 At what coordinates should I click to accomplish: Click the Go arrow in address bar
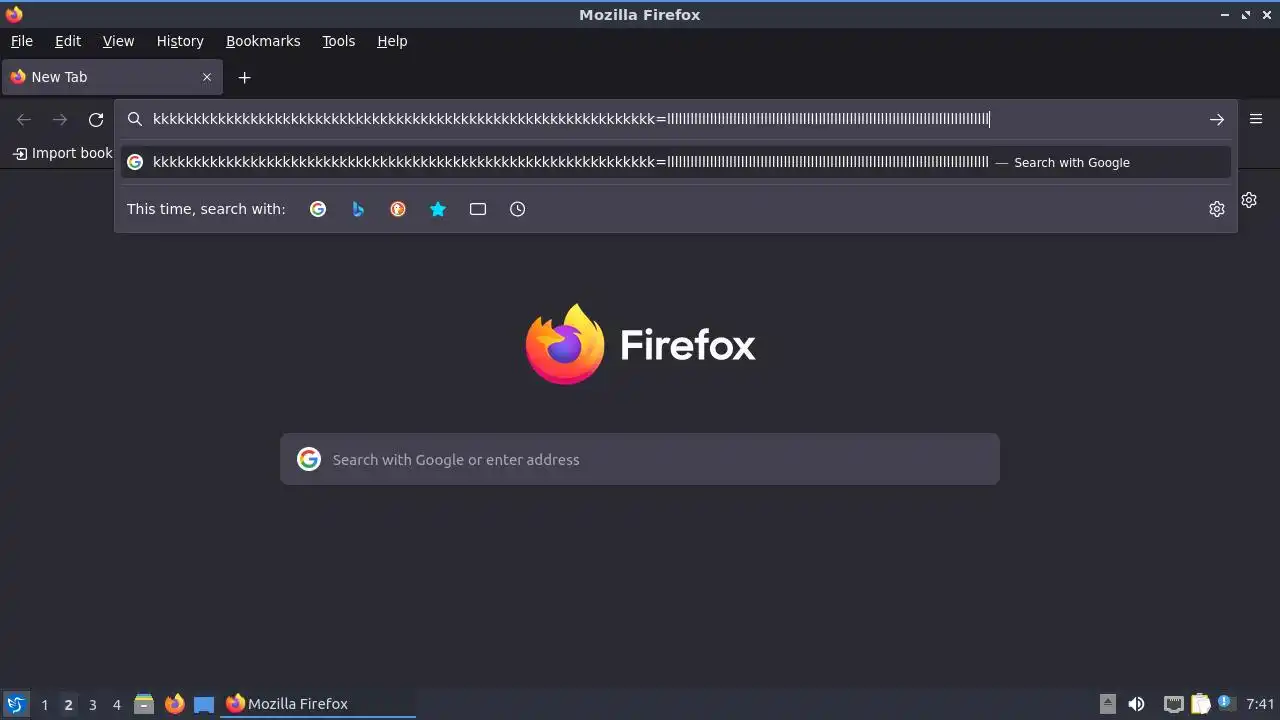tap(1217, 119)
